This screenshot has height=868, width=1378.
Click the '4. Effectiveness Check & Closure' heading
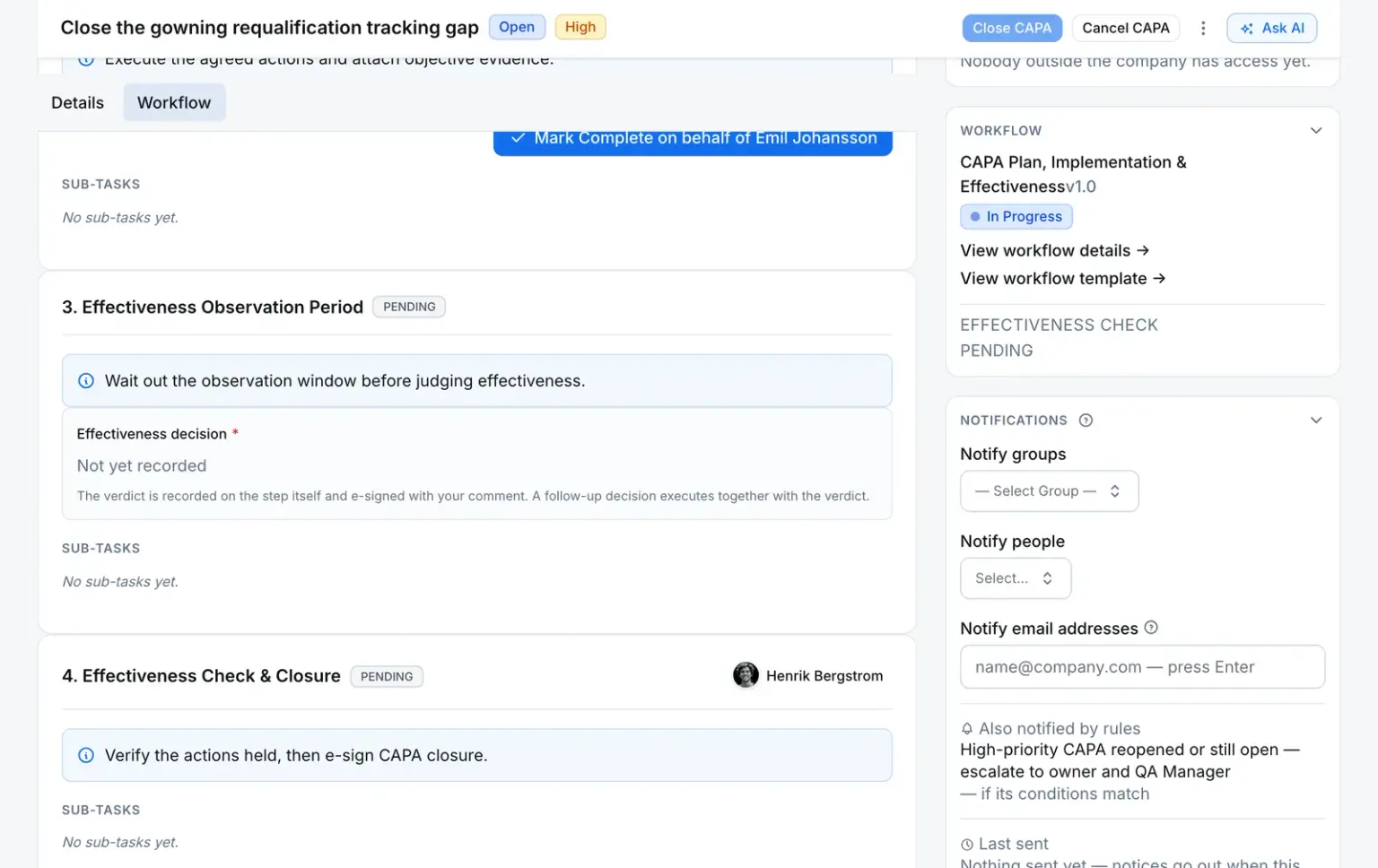pos(201,676)
